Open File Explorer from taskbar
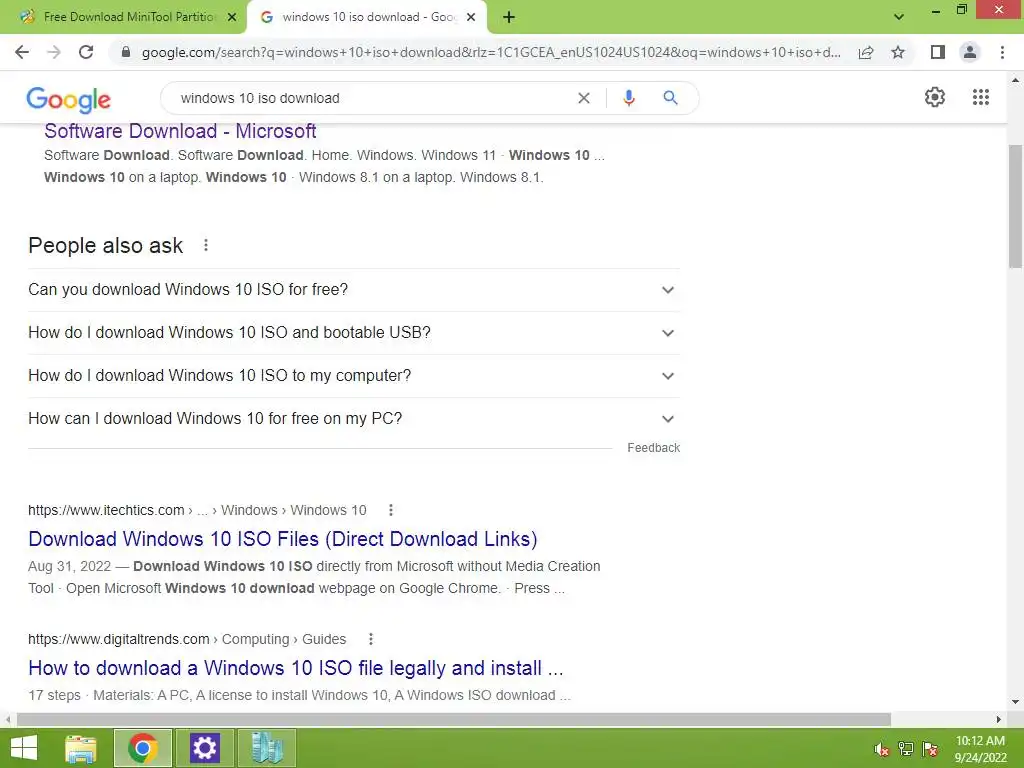Viewport: 1024px width, 768px height. point(81,748)
